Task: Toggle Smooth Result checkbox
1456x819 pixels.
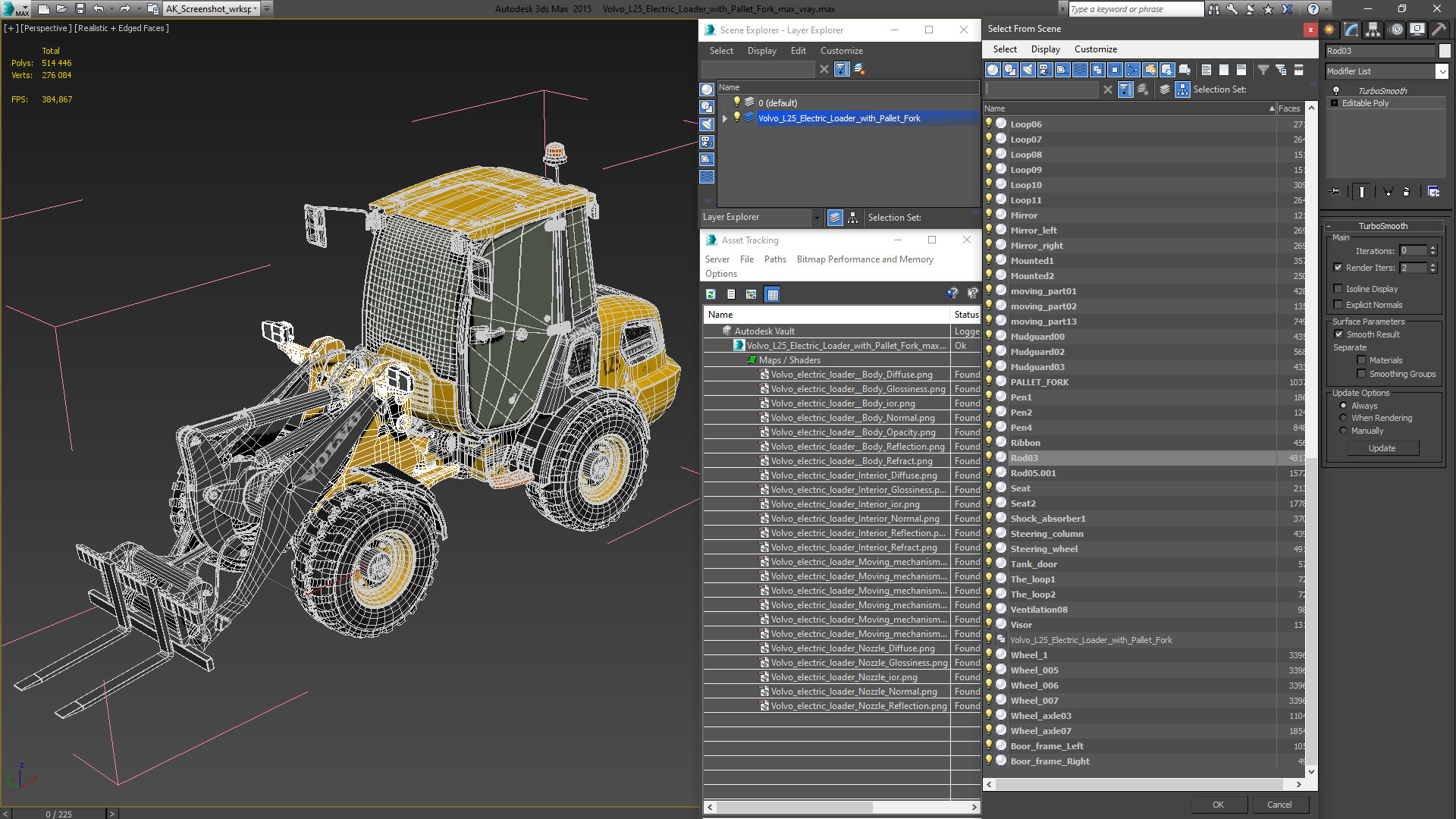Action: (1338, 334)
